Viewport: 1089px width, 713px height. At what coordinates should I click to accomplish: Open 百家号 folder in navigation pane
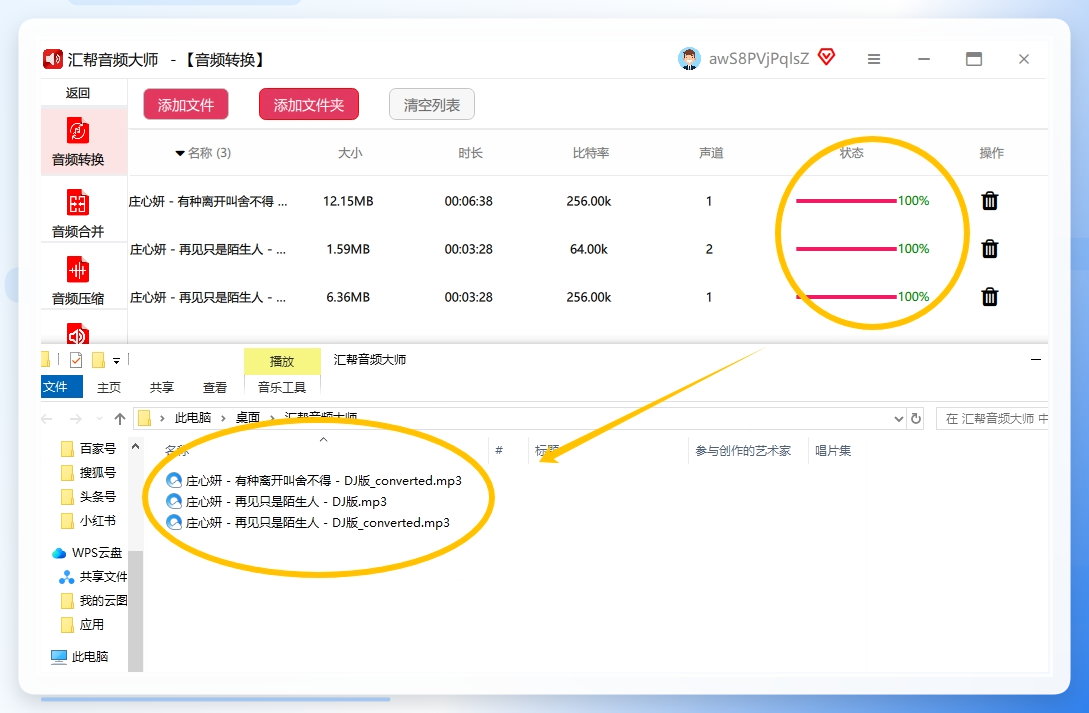pyautogui.click(x=89, y=448)
